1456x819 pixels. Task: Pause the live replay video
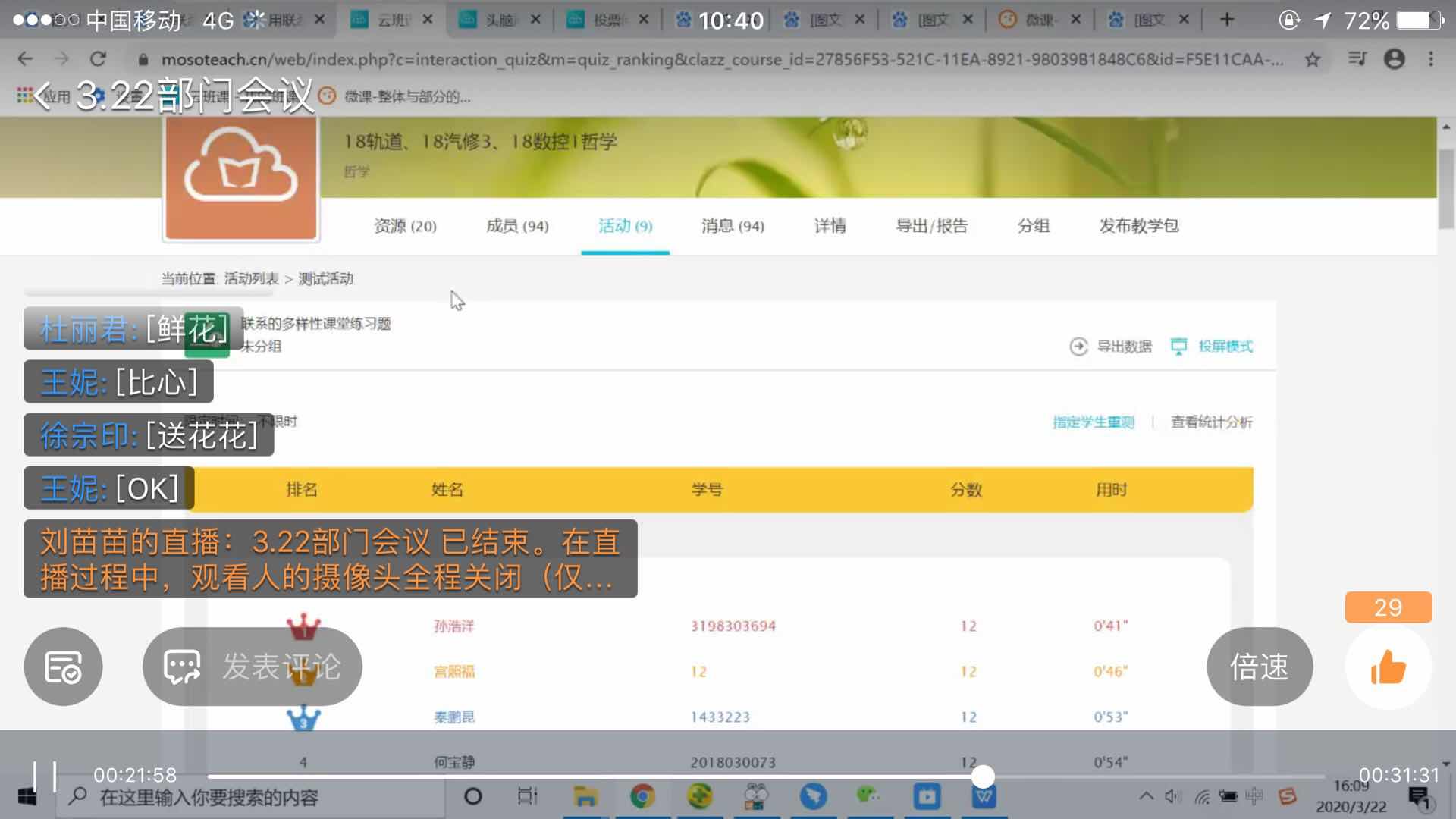(45, 776)
